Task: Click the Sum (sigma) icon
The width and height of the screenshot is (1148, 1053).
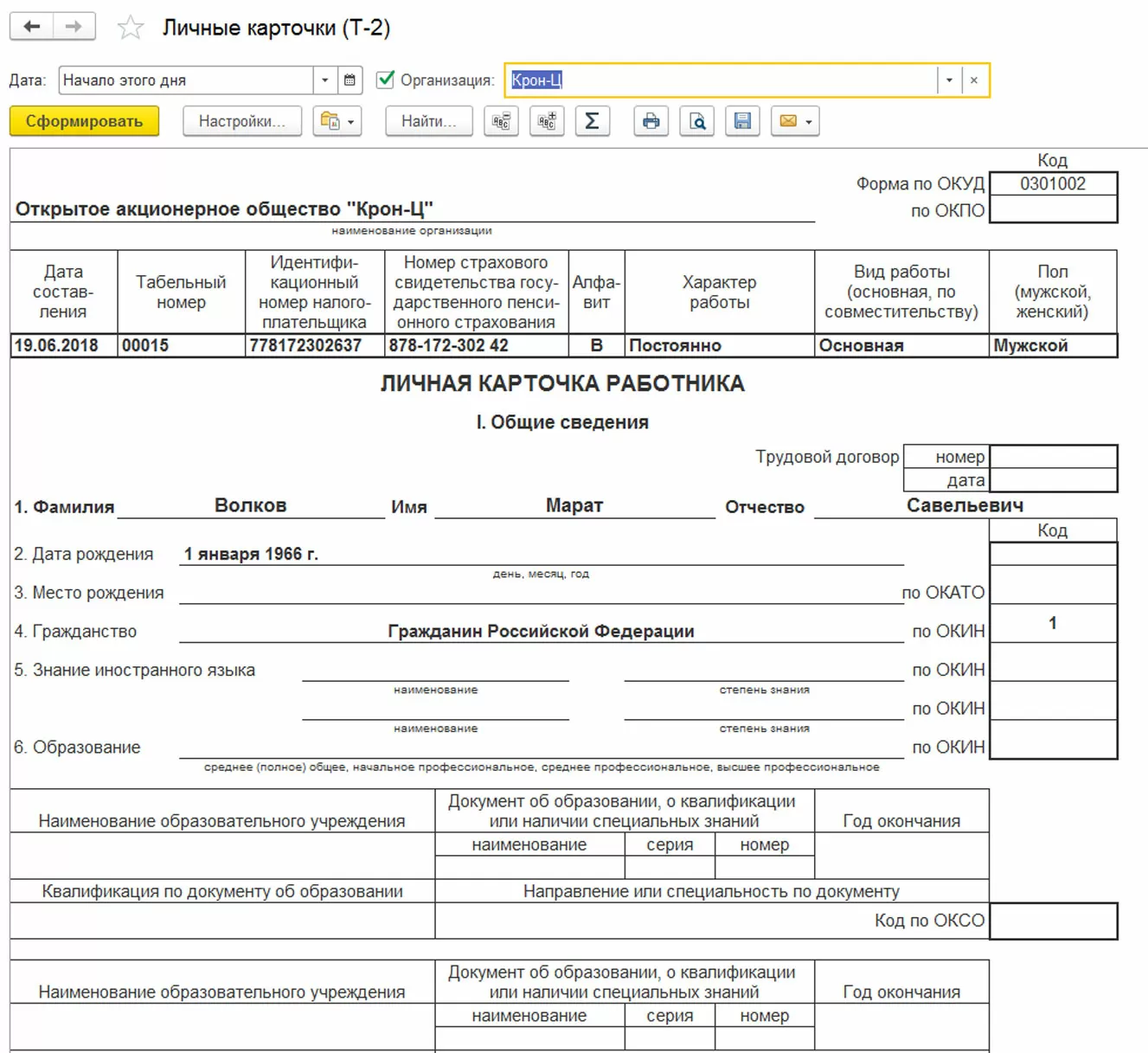Action: click(593, 121)
